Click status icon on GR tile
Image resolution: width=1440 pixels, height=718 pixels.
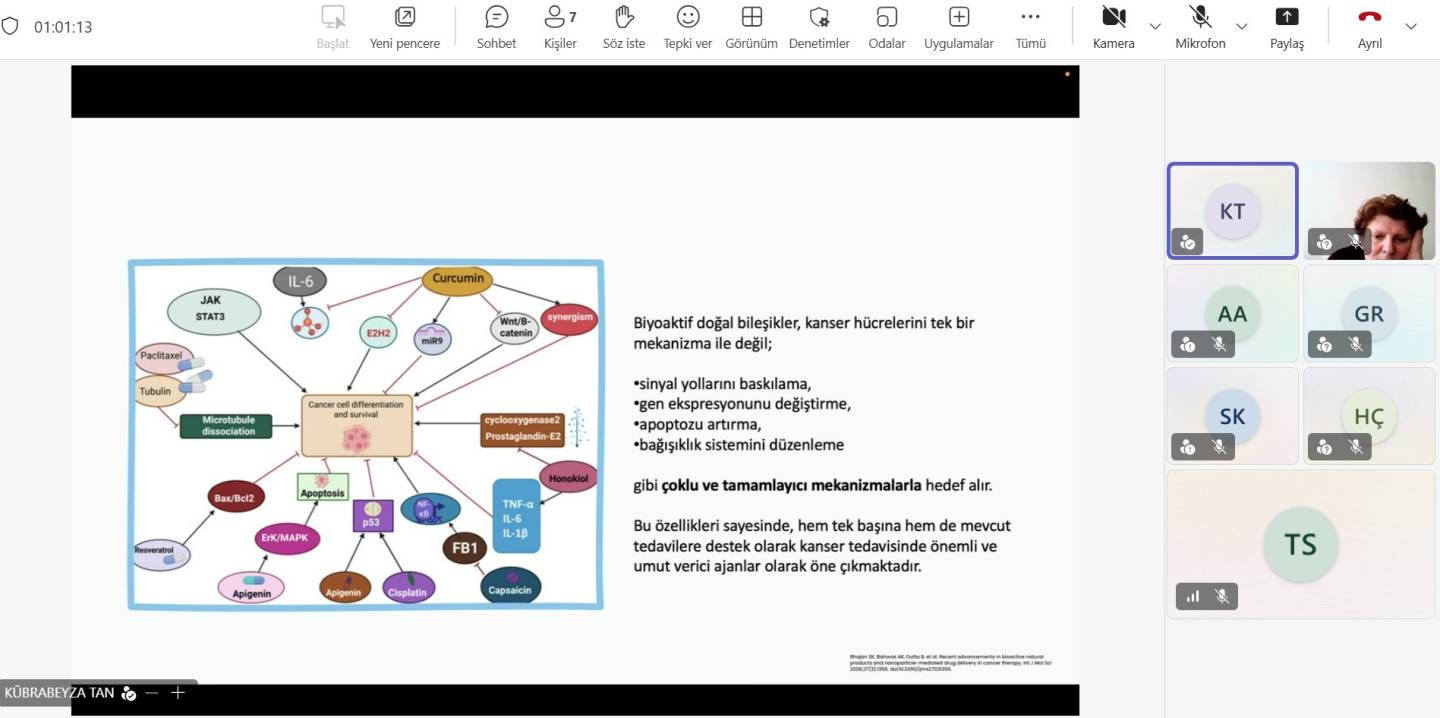pyautogui.click(x=1324, y=344)
